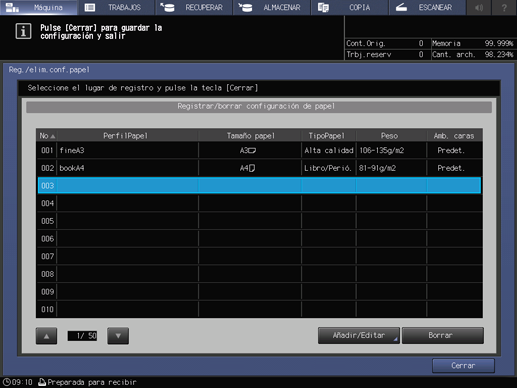
Task: Open the Máquina tab
Action: (38, 7)
